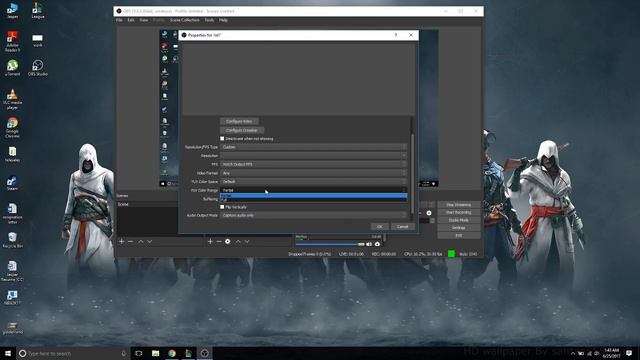Move scene down with the Scenes down arrow
The width and height of the screenshot is (640, 360).
click(x=150, y=242)
